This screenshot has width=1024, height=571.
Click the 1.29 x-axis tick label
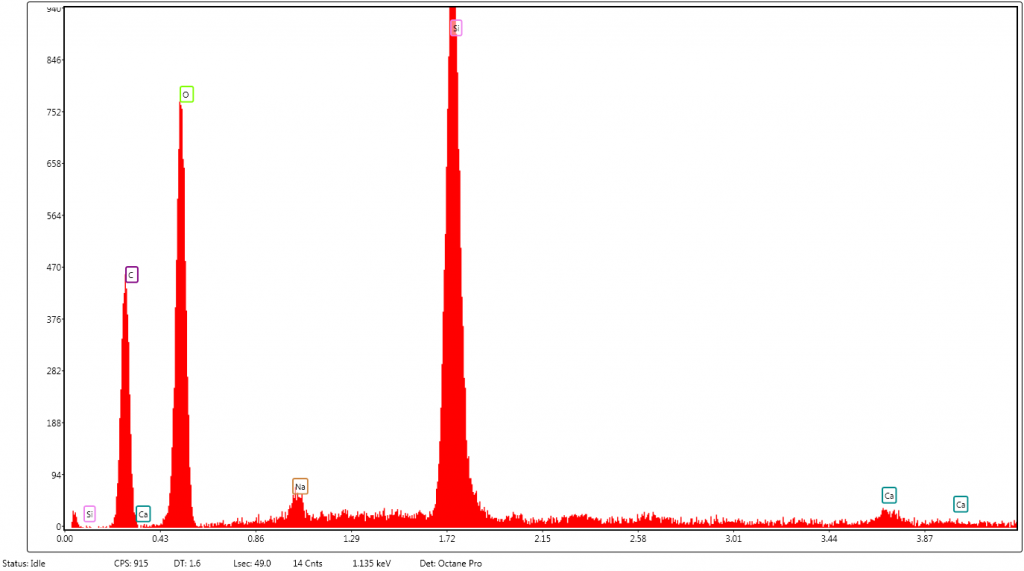click(x=351, y=539)
